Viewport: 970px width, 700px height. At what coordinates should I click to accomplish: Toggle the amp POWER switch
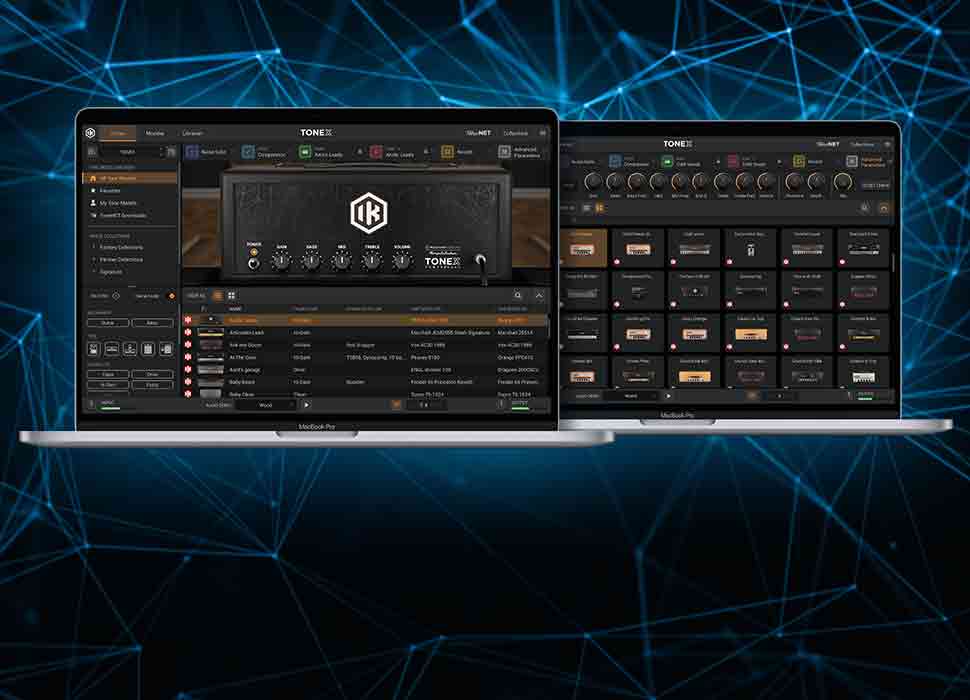pyautogui.click(x=253, y=263)
